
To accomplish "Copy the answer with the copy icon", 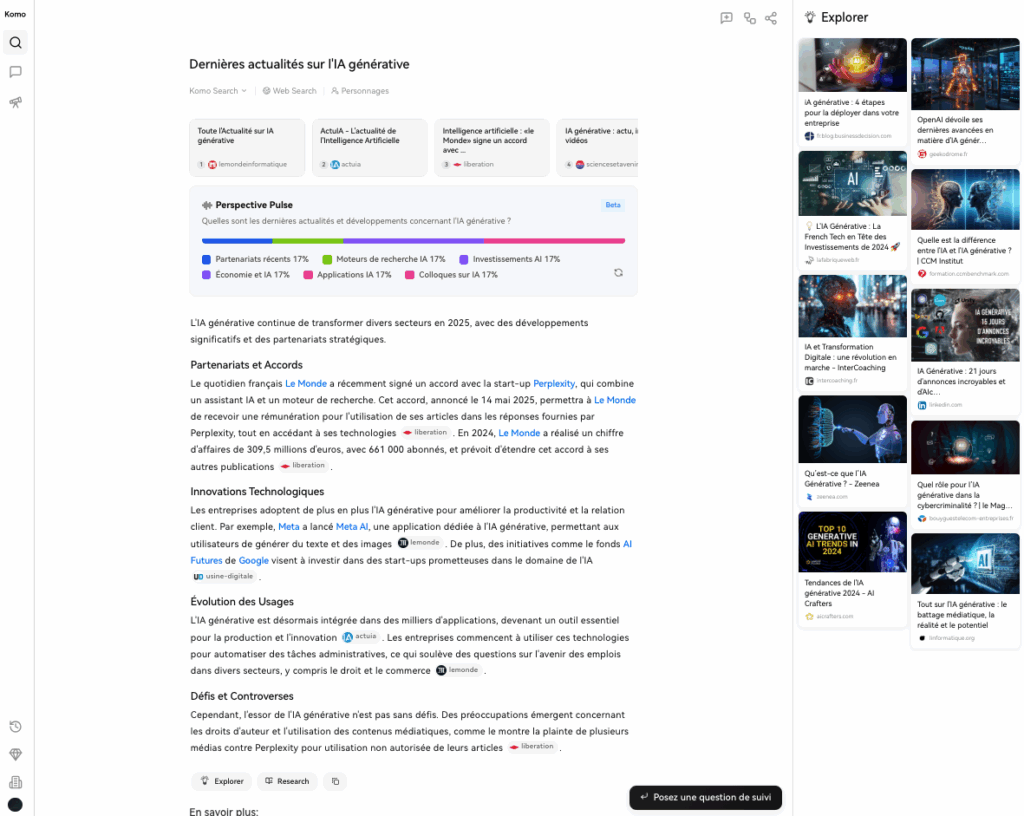I will coord(335,781).
